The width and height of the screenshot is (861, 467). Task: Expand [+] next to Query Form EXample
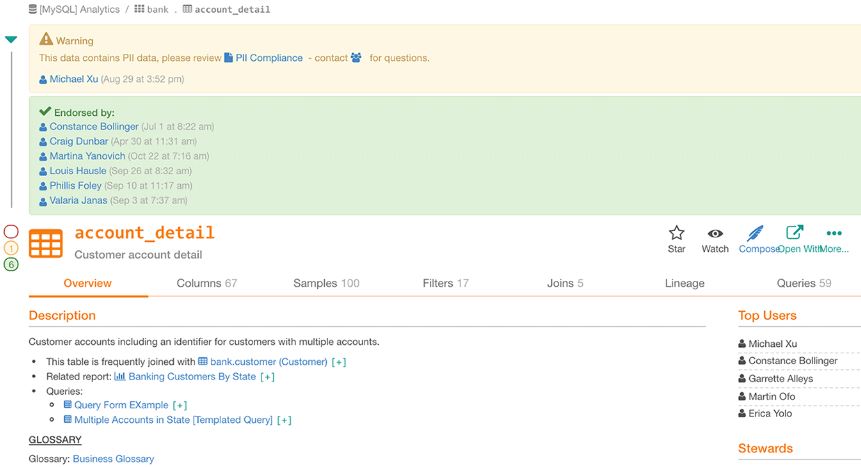[180, 405]
